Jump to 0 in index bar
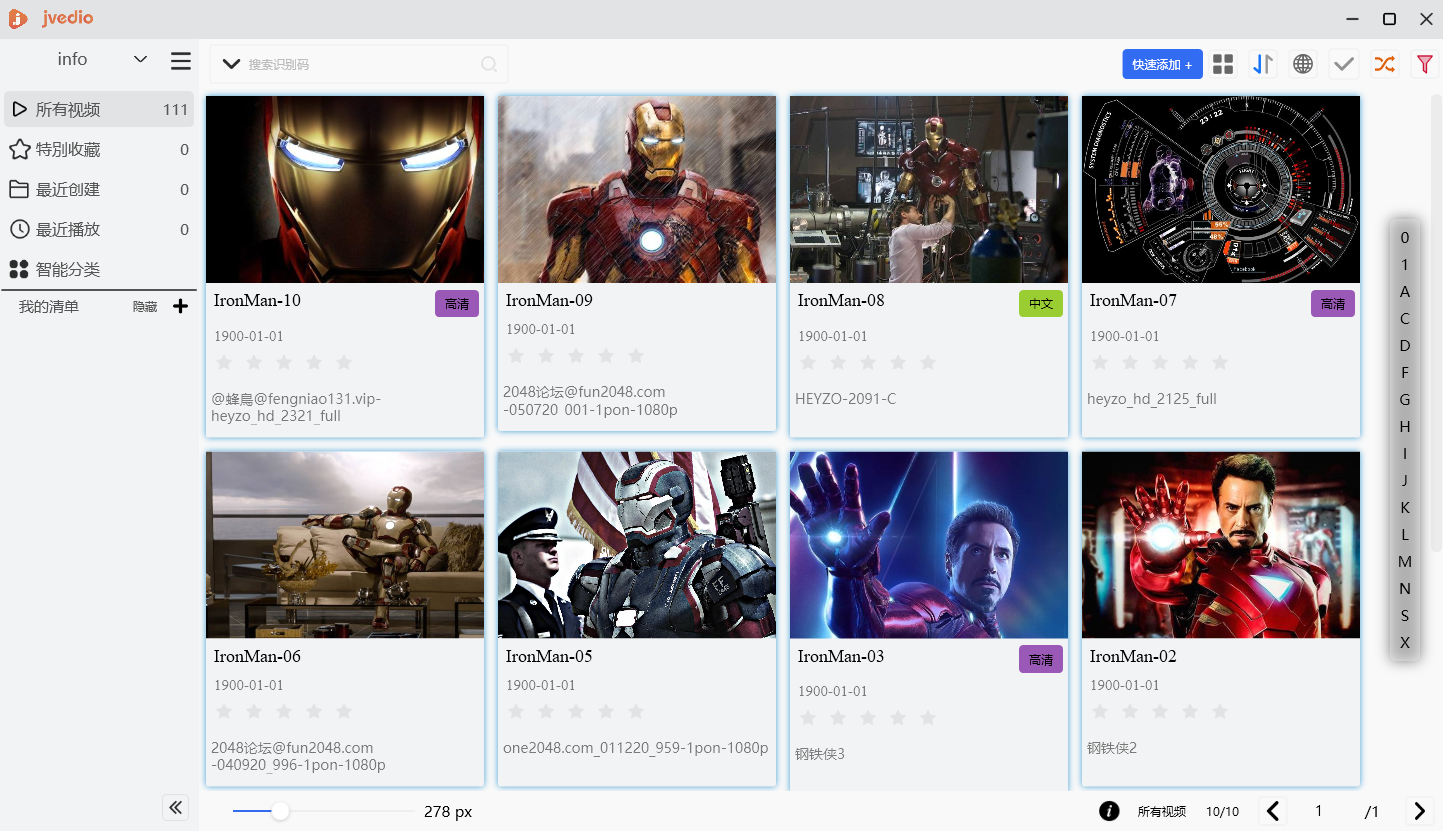Image resolution: width=1443 pixels, height=831 pixels. 1405,238
